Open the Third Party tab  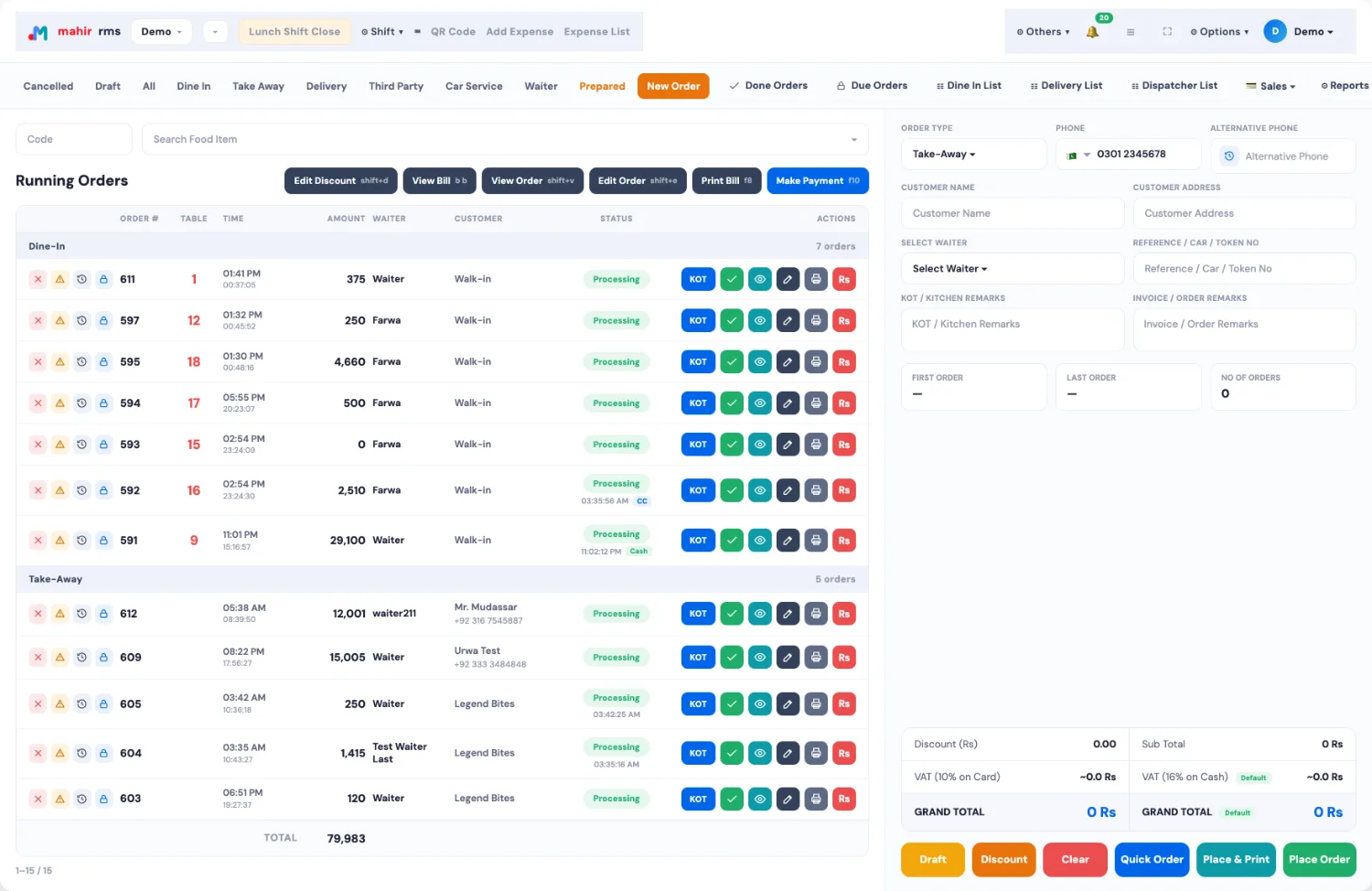(396, 86)
